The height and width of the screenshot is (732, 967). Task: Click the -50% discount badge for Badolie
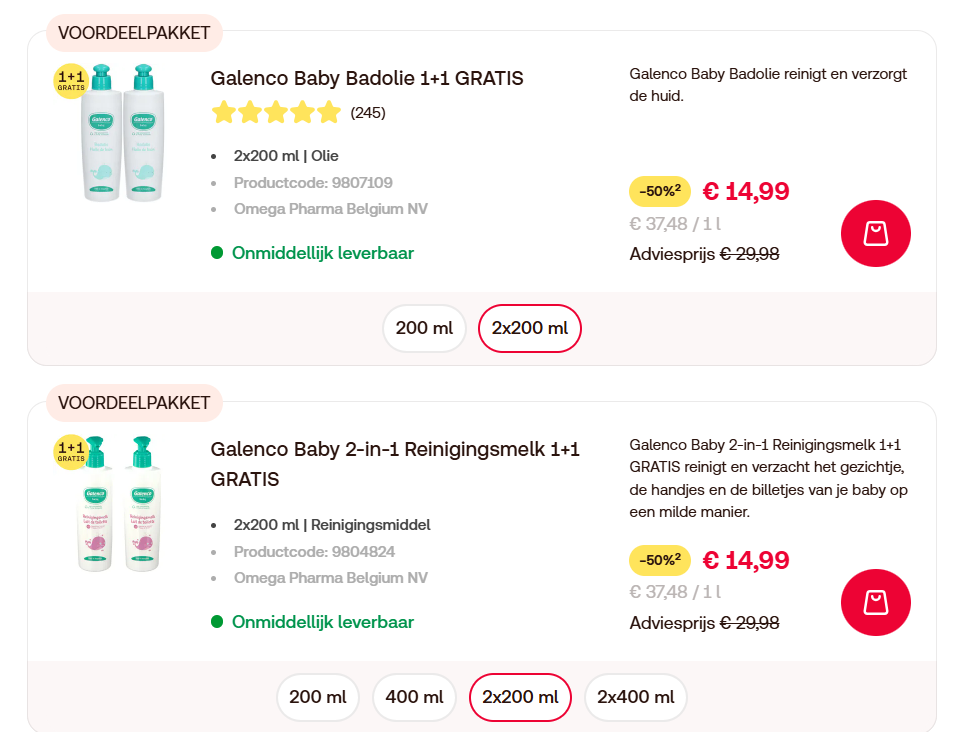click(660, 190)
